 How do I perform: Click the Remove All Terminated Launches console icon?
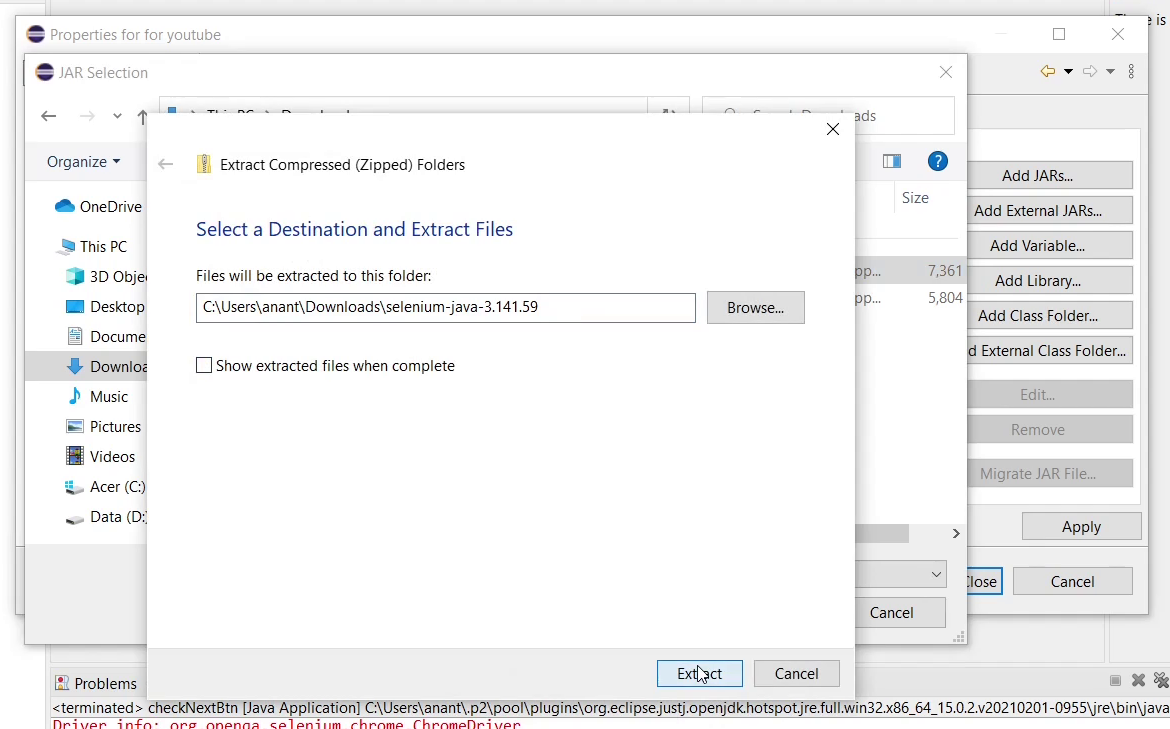pos(1161,680)
